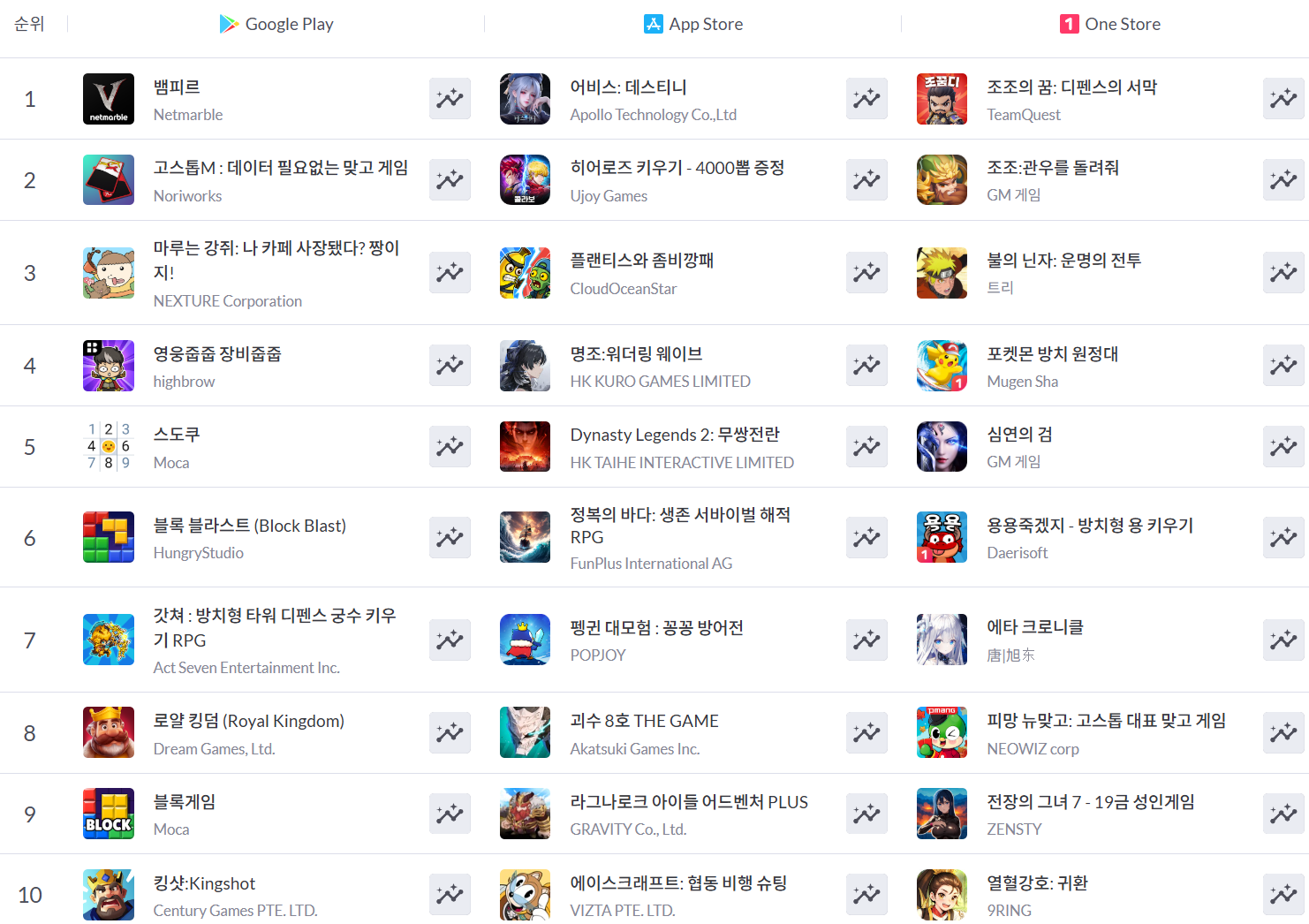Open 로얄 킹덤 (Royal Kingdom) game title
Image resolution: width=1309 pixels, height=924 pixels.
[x=249, y=721]
